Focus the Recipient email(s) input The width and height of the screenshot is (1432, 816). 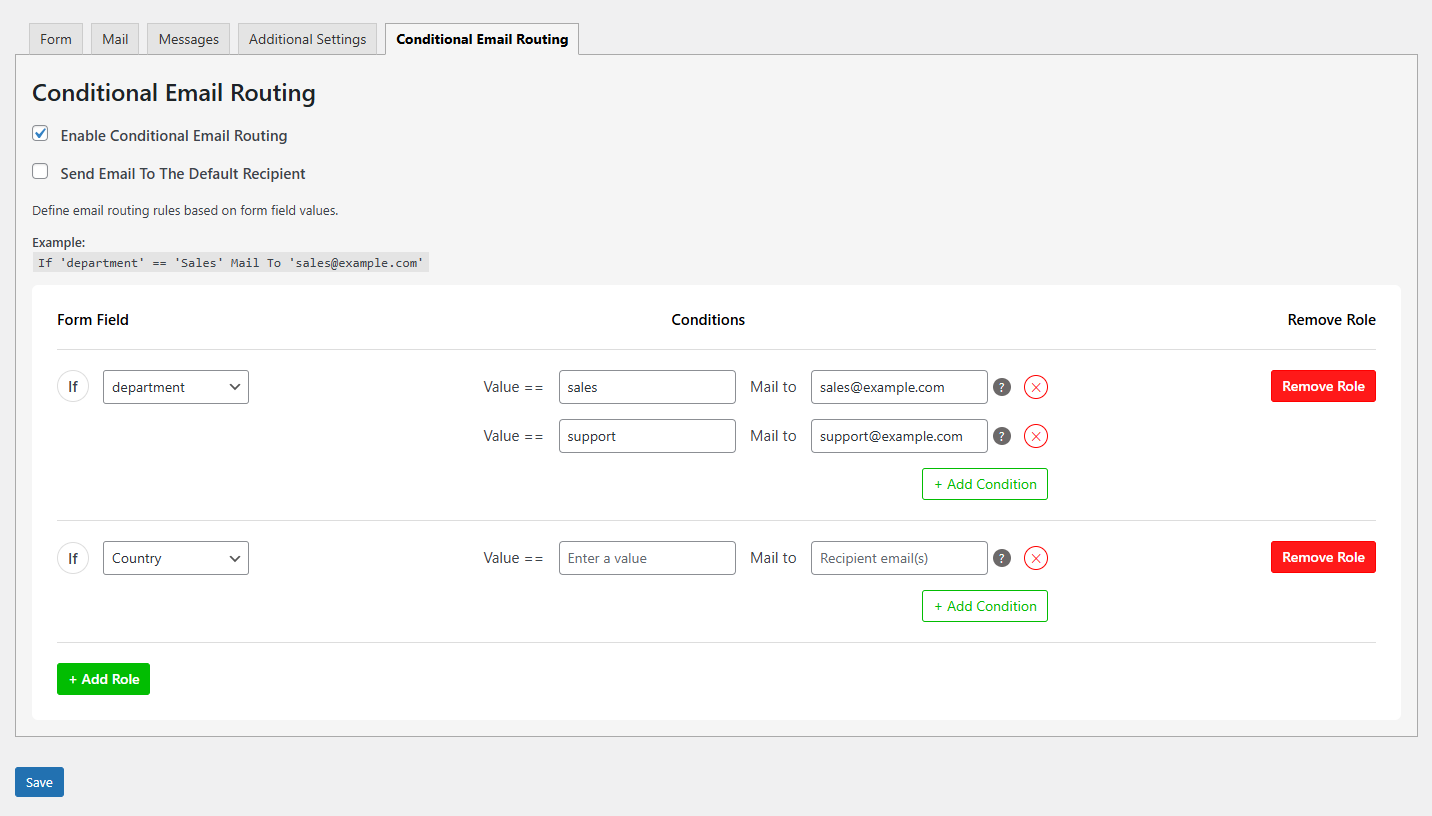click(x=899, y=558)
